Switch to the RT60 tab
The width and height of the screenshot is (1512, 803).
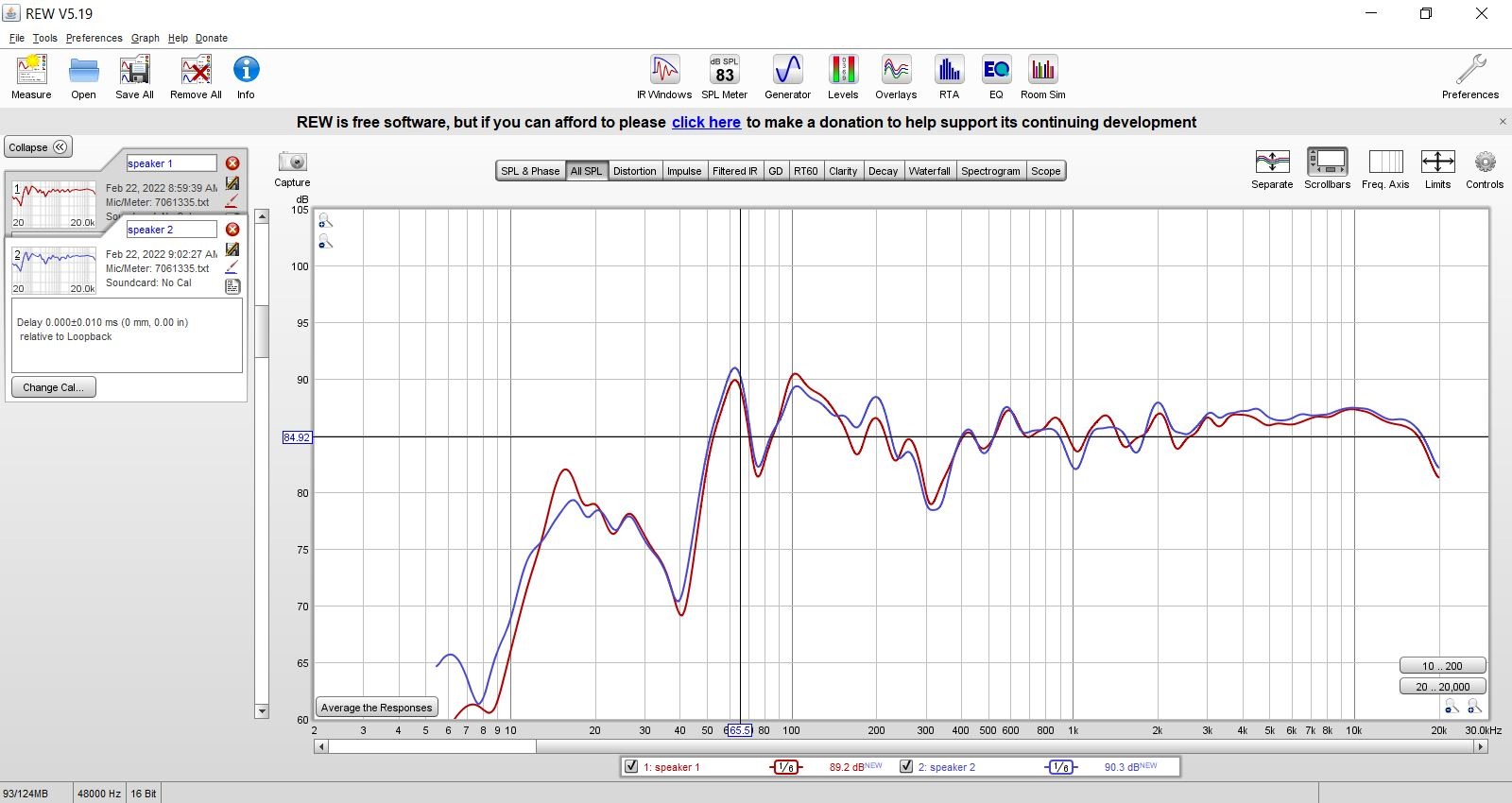pos(806,171)
